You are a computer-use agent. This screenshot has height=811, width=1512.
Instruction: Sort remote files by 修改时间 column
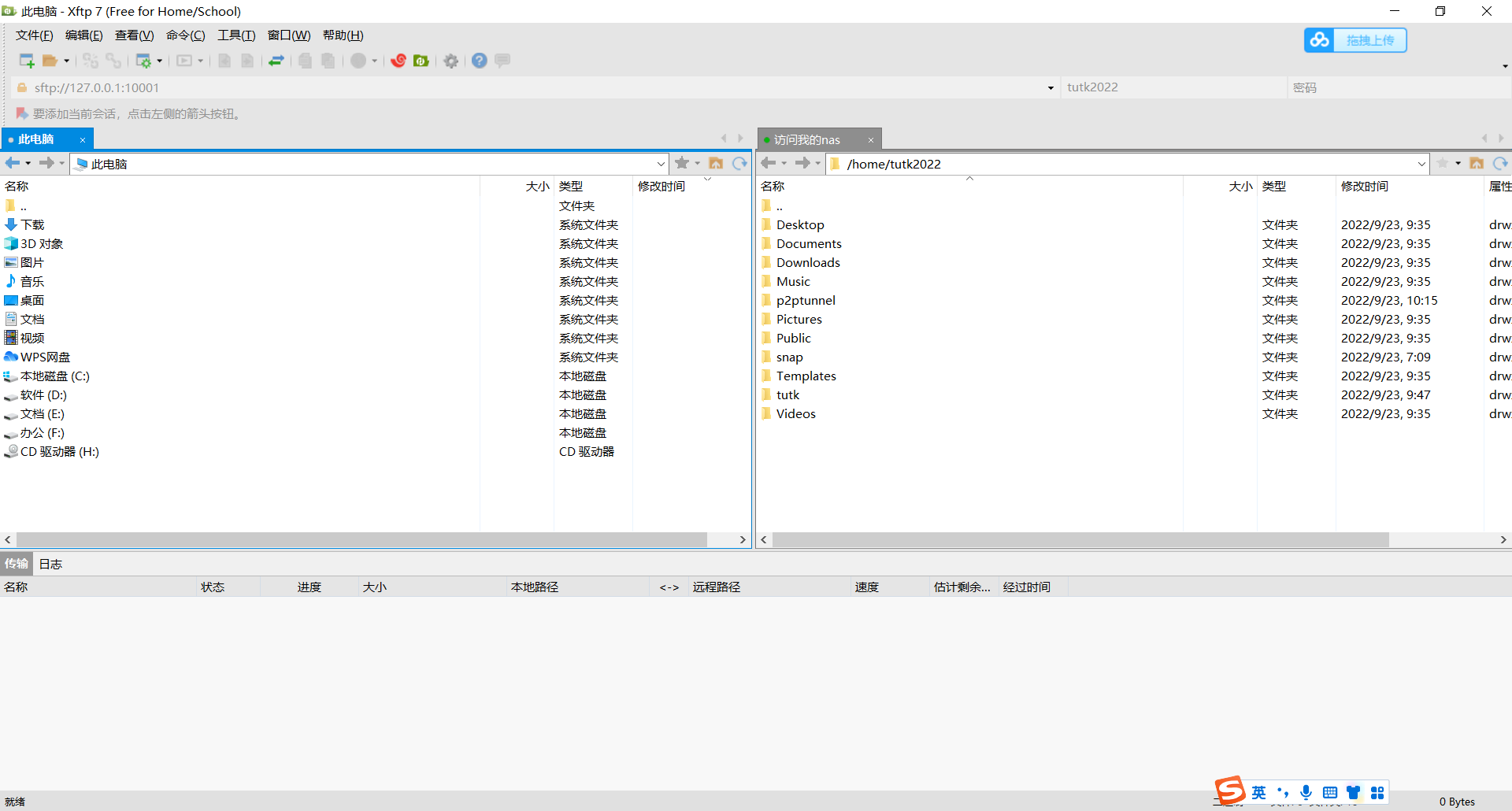click(1364, 186)
